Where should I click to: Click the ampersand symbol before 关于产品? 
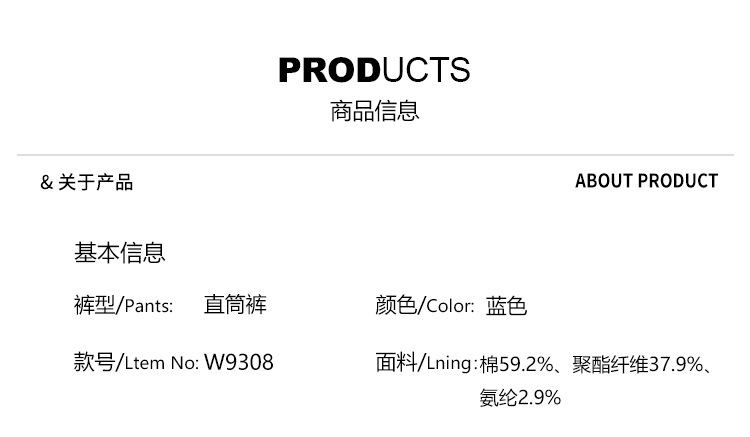[46, 182]
